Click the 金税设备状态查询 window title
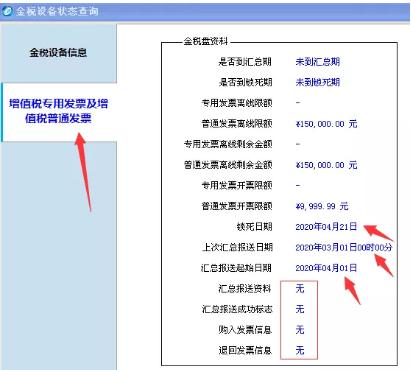This screenshot has height=370, width=411. (57, 11)
